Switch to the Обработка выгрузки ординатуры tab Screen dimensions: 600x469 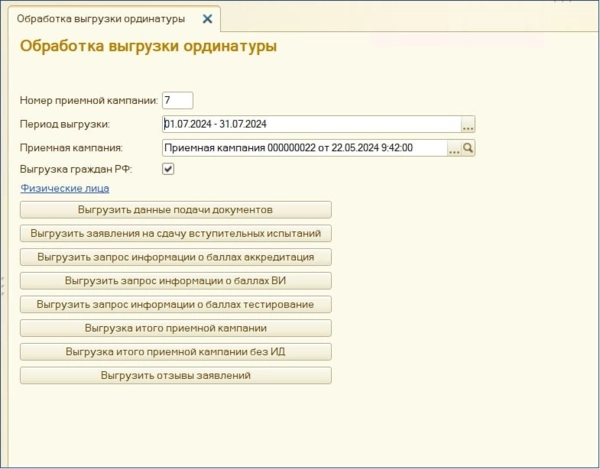pyautogui.click(x=100, y=18)
